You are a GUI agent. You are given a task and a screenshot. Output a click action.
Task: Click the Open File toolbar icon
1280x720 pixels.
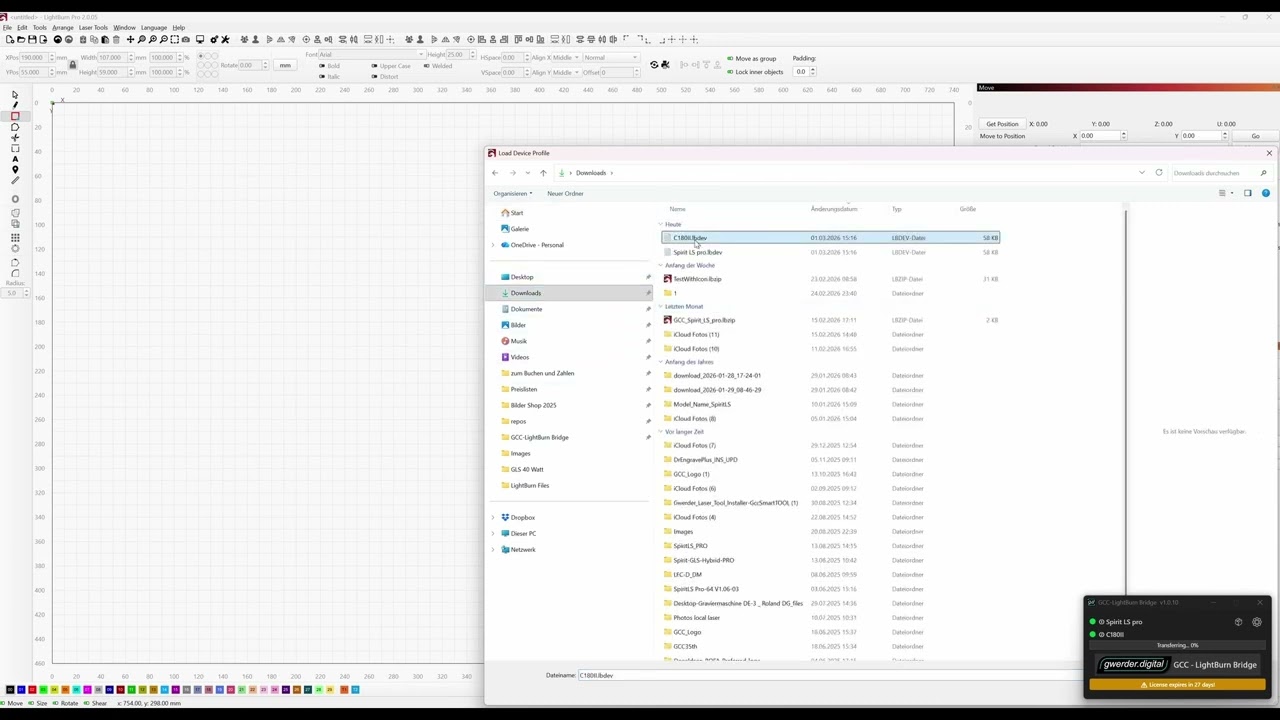pos(20,39)
